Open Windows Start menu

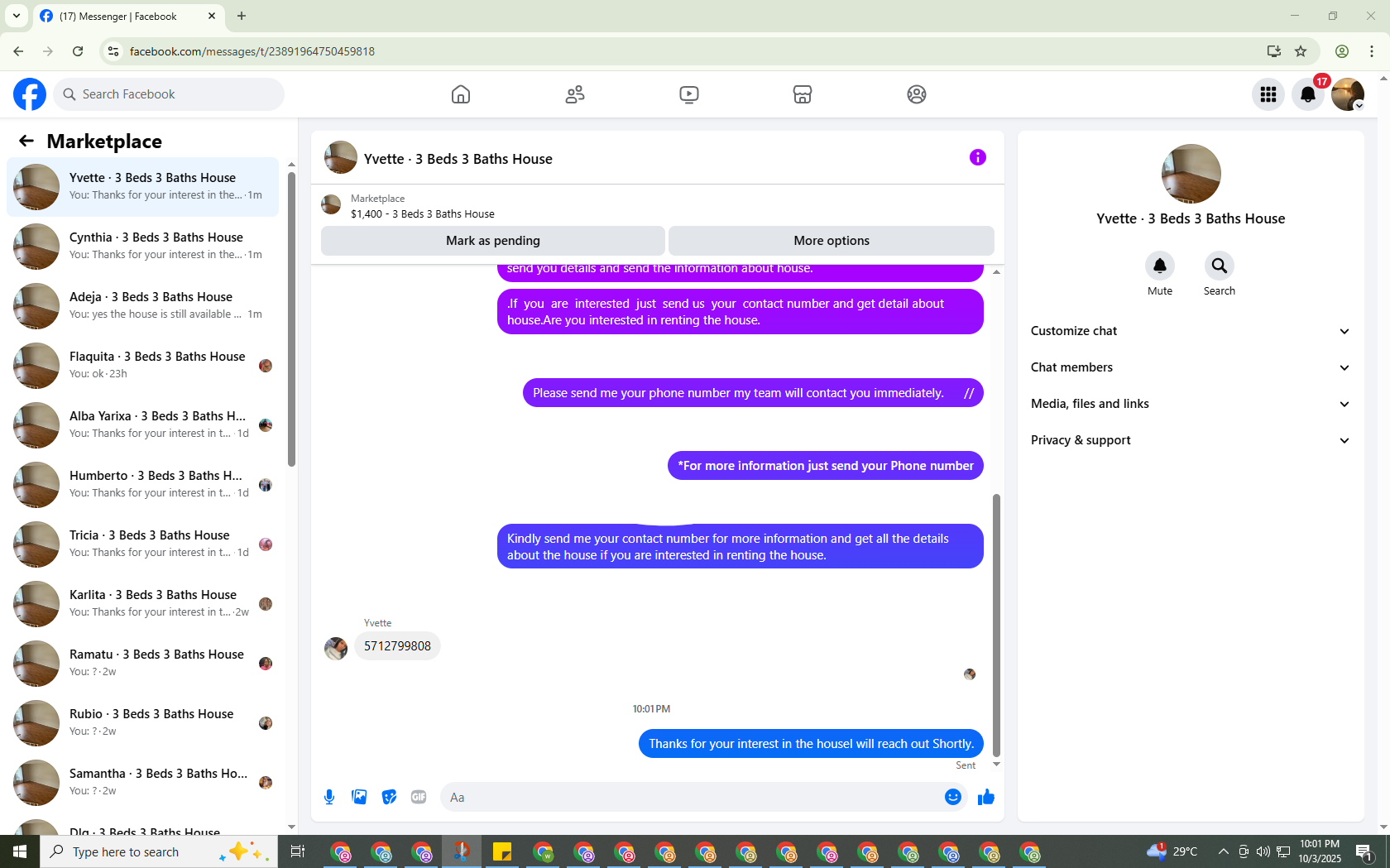20,851
